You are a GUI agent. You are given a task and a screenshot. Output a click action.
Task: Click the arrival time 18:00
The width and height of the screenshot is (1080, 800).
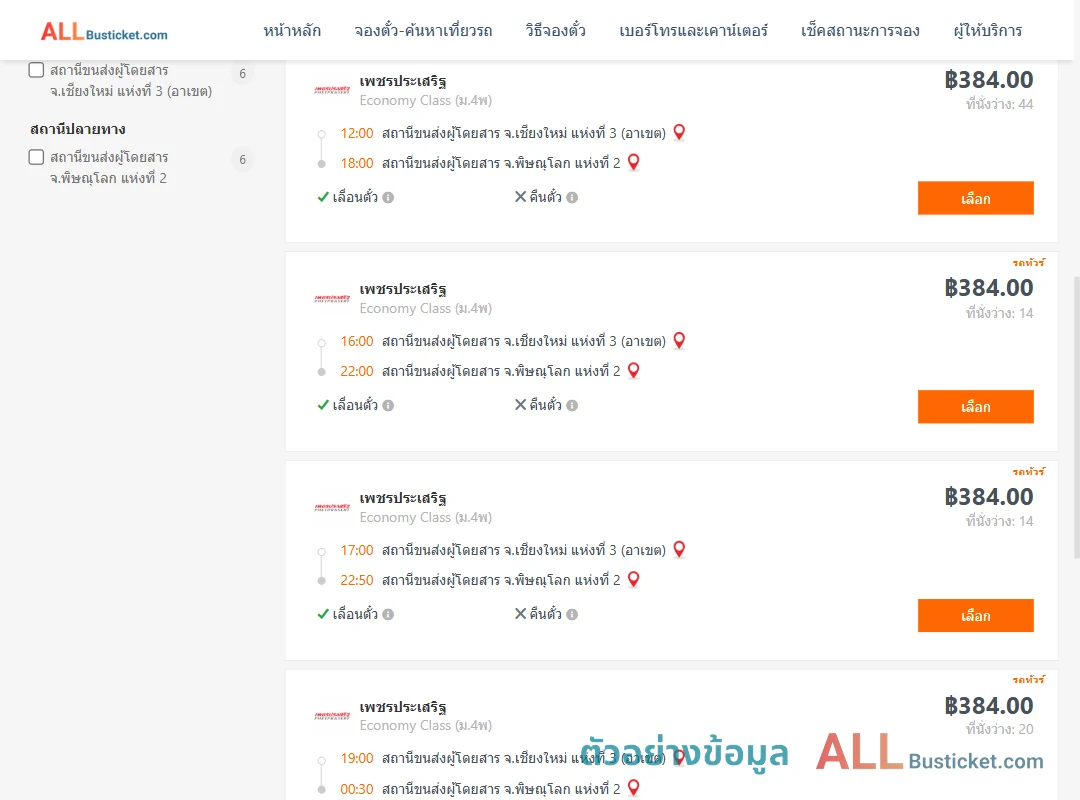357,163
